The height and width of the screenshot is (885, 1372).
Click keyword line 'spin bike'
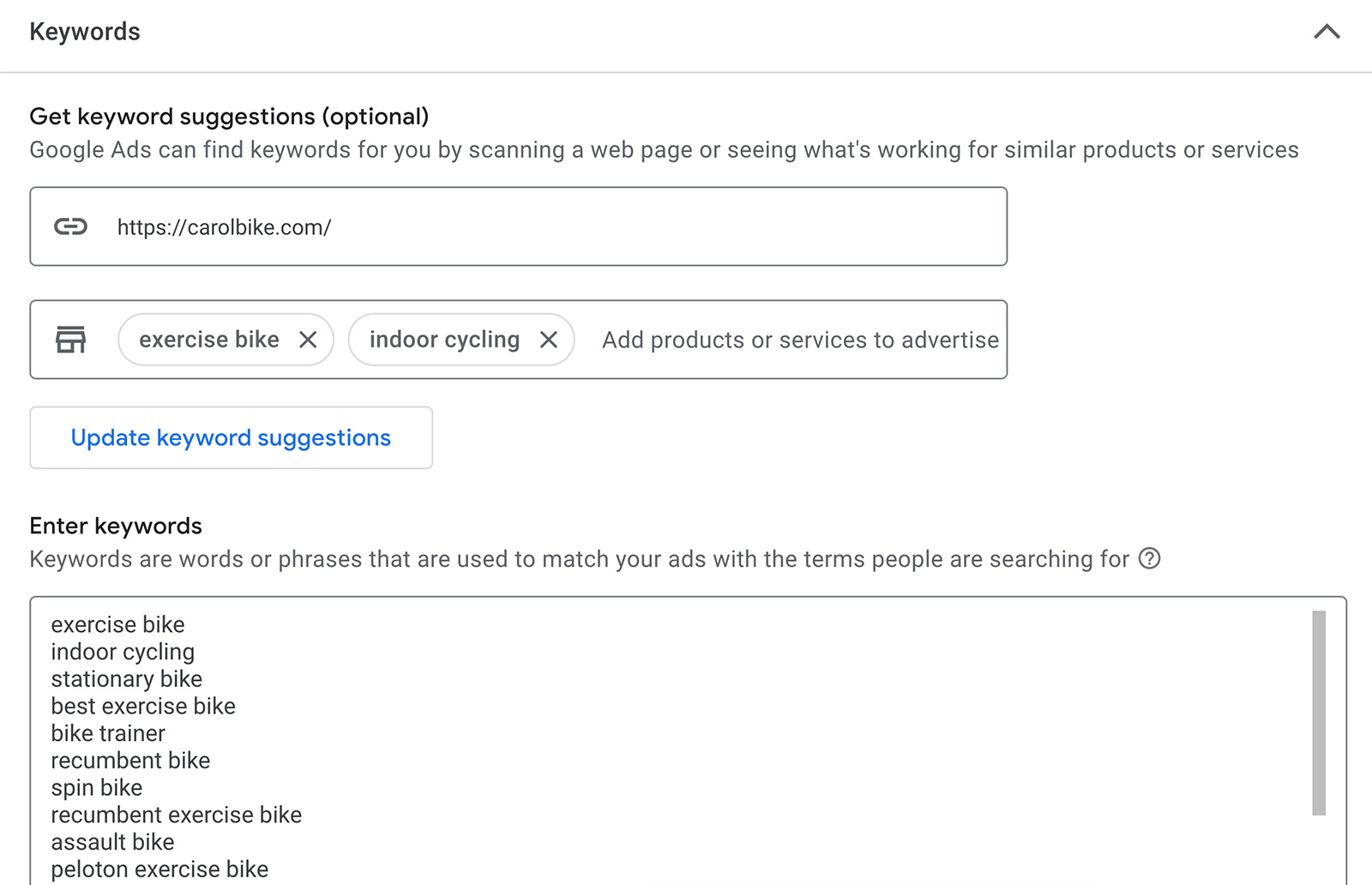click(97, 788)
